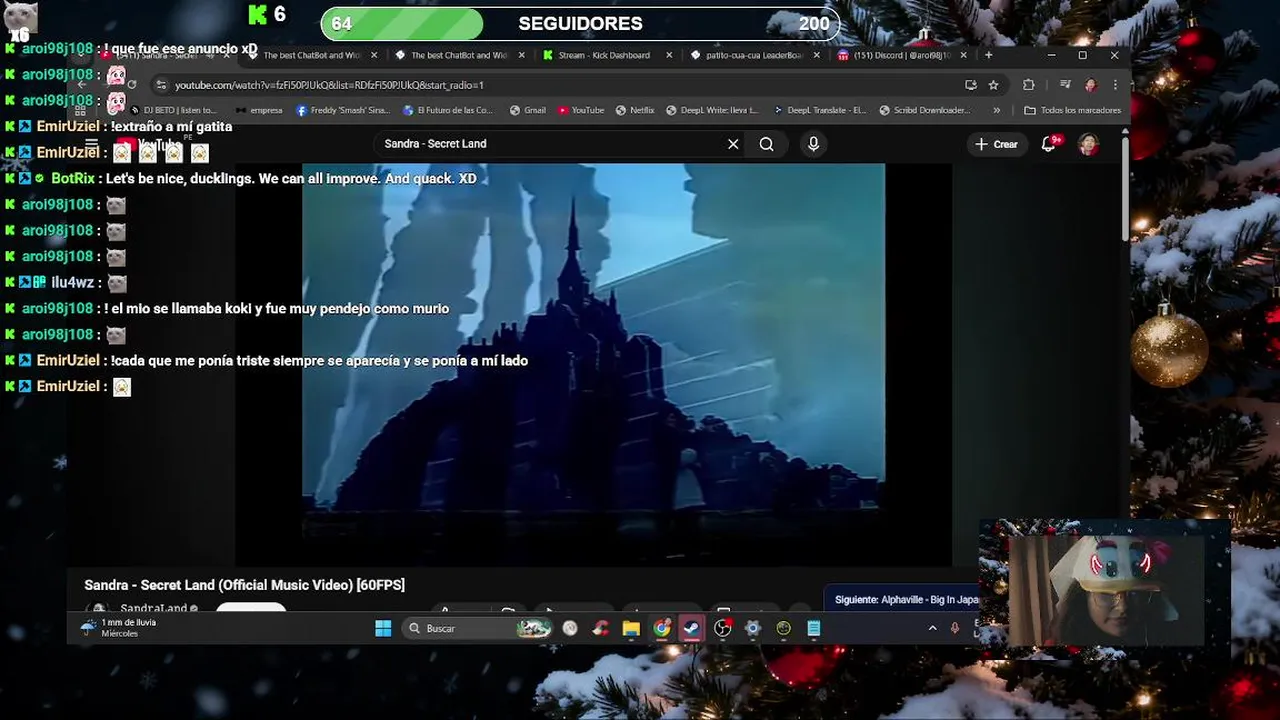Open Steam from the taskbar
Screen dimensions: 1280x720
tap(692, 628)
